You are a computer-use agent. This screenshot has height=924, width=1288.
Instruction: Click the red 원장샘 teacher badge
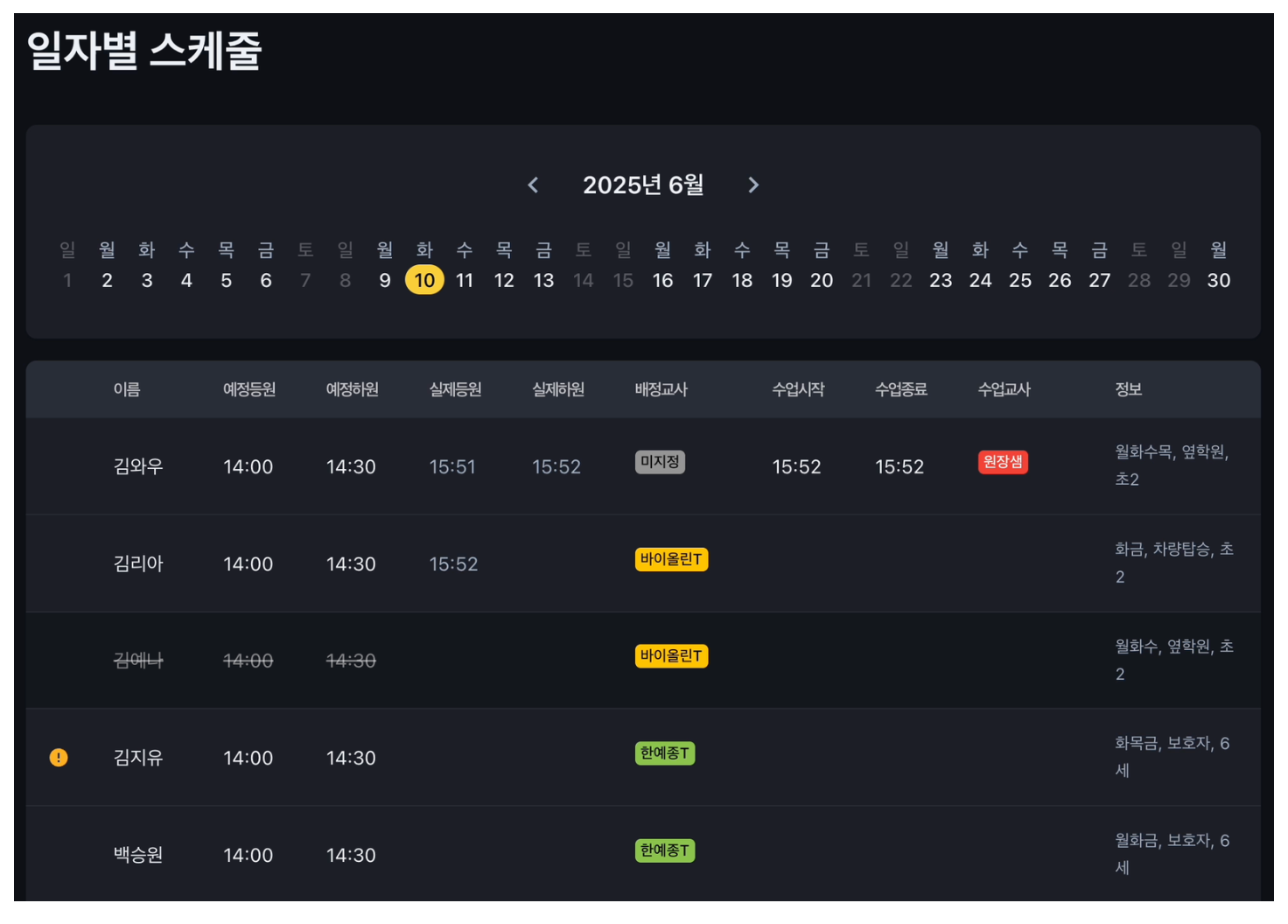point(1003,462)
